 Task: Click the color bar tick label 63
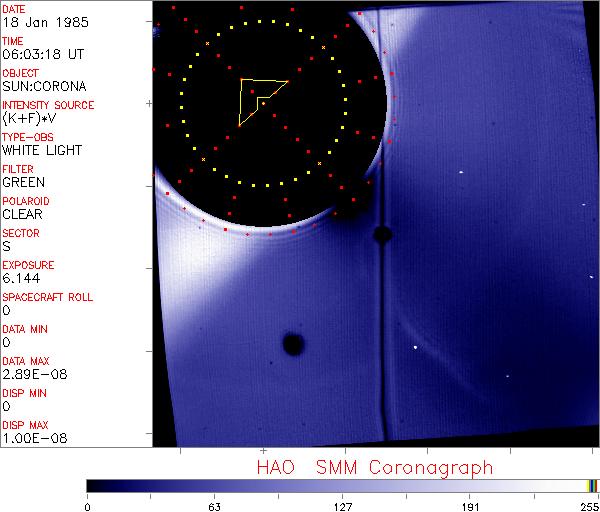point(214,505)
